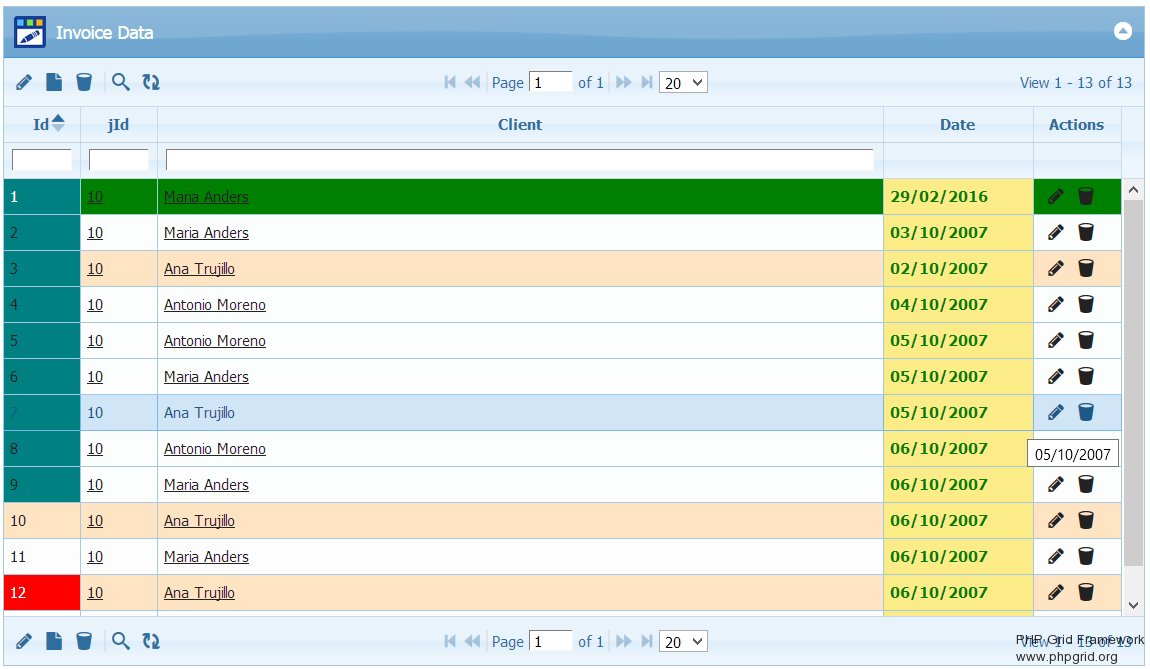Sort by the Client column header
The image size is (1150, 669).
[520, 125]
